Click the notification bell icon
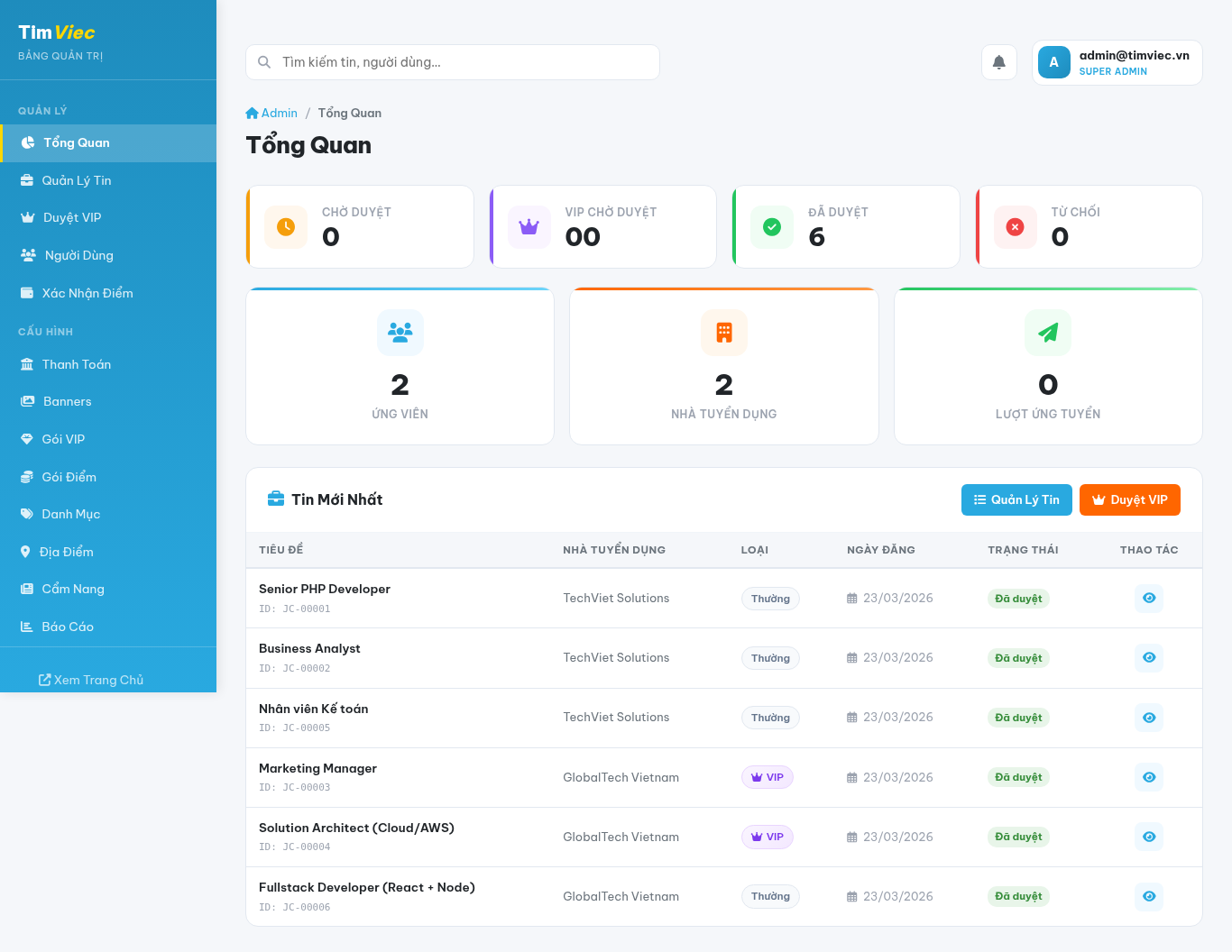 coord(998,62)
